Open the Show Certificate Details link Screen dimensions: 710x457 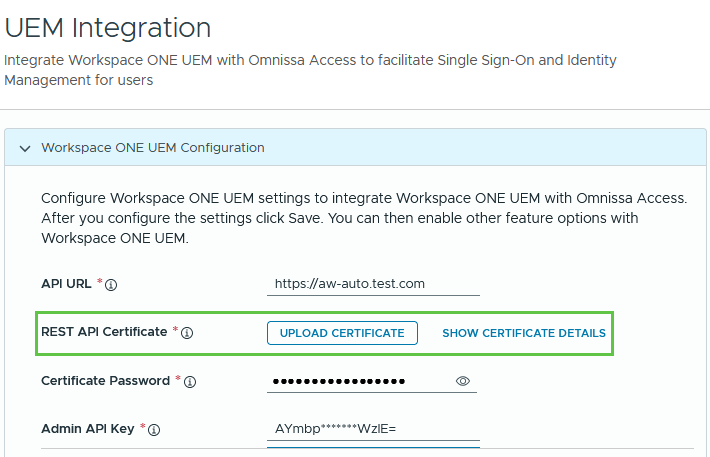[x=524, y=333]
